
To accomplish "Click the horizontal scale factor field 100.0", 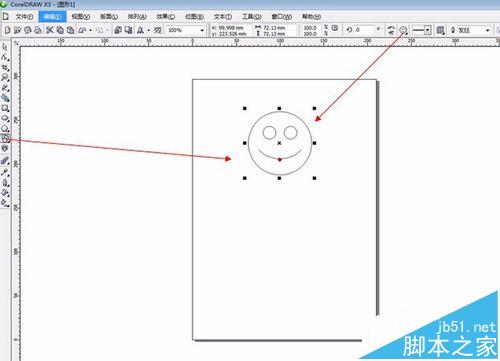I will coord(310,28).
